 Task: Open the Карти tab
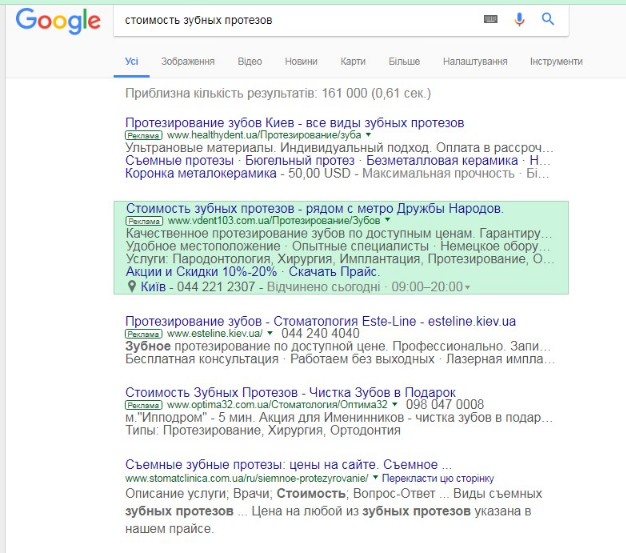pos(353,61)
